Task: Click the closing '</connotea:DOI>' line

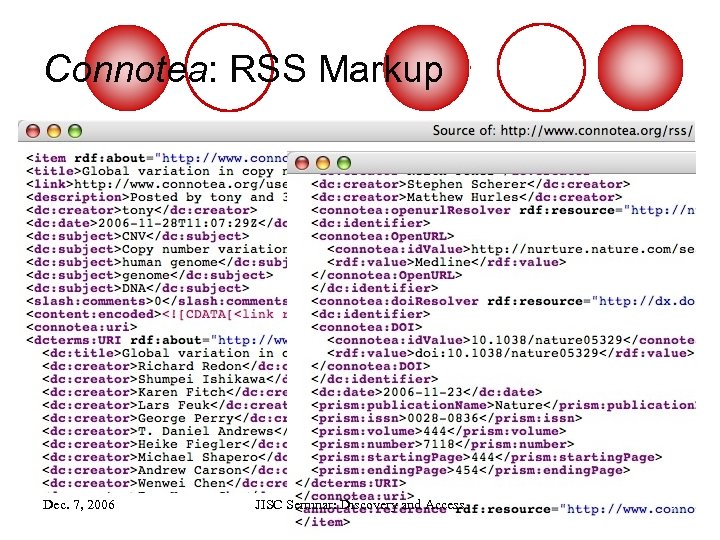Action: pos(371,366)
